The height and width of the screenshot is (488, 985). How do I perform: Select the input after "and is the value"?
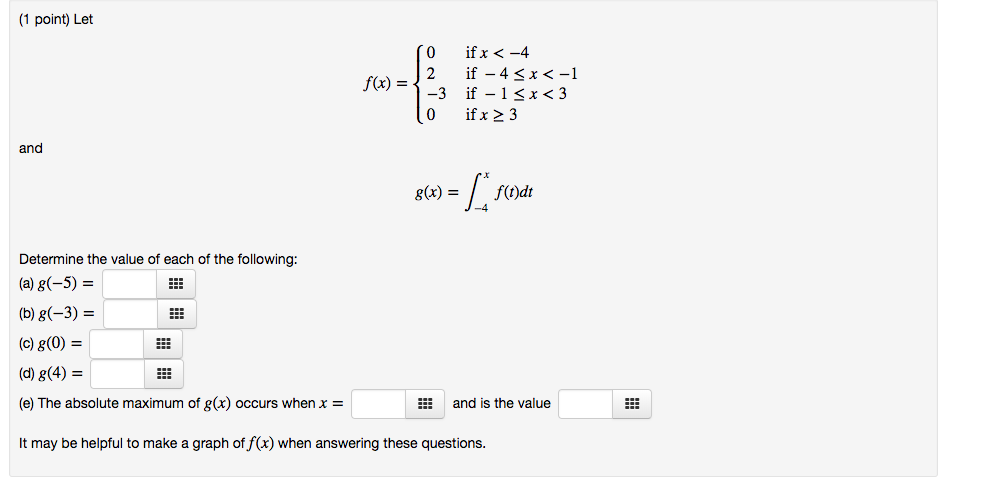coord(585,404)
